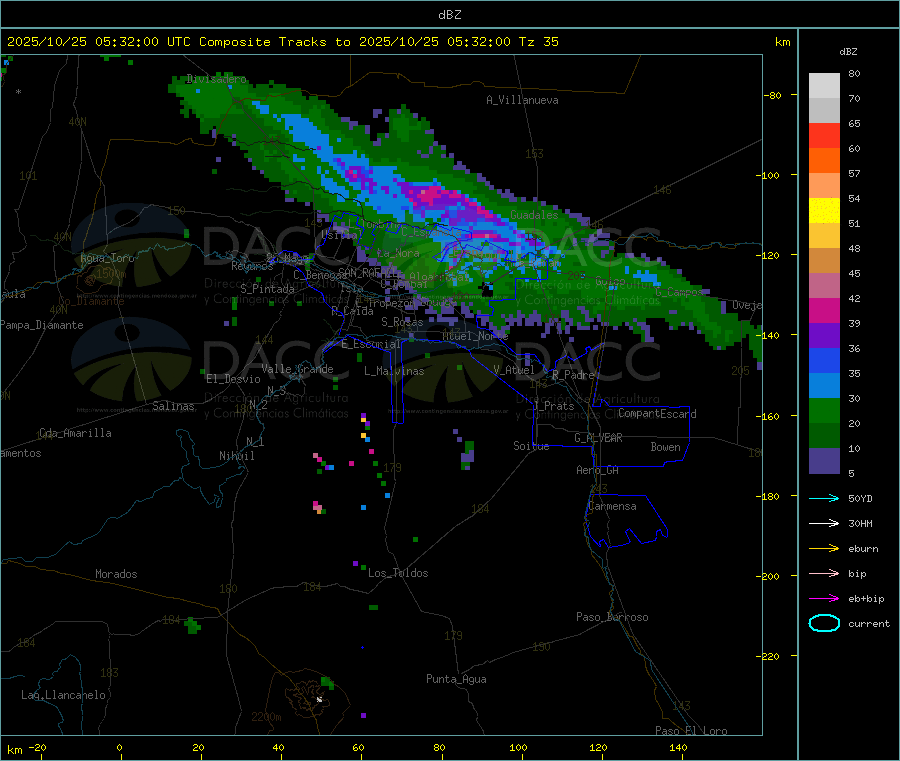
Task: Click the Soitue place label
Action: [x=531, y=446]
